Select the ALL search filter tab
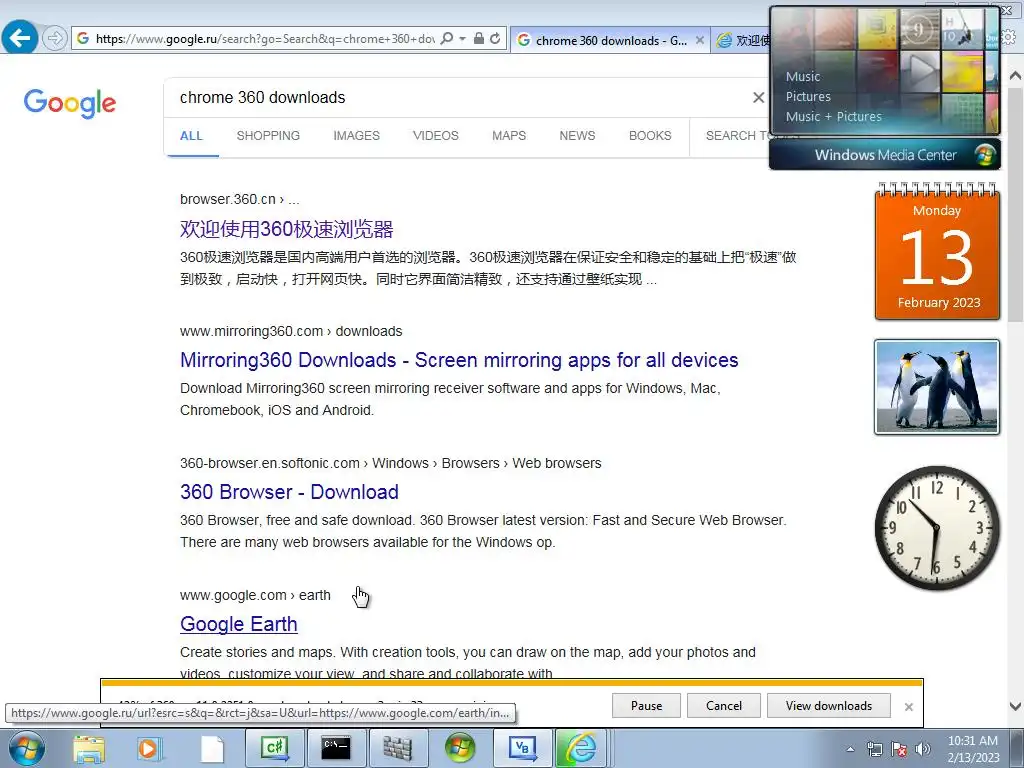The height and width of the screenshot is (768, 1024). (191, 136)
